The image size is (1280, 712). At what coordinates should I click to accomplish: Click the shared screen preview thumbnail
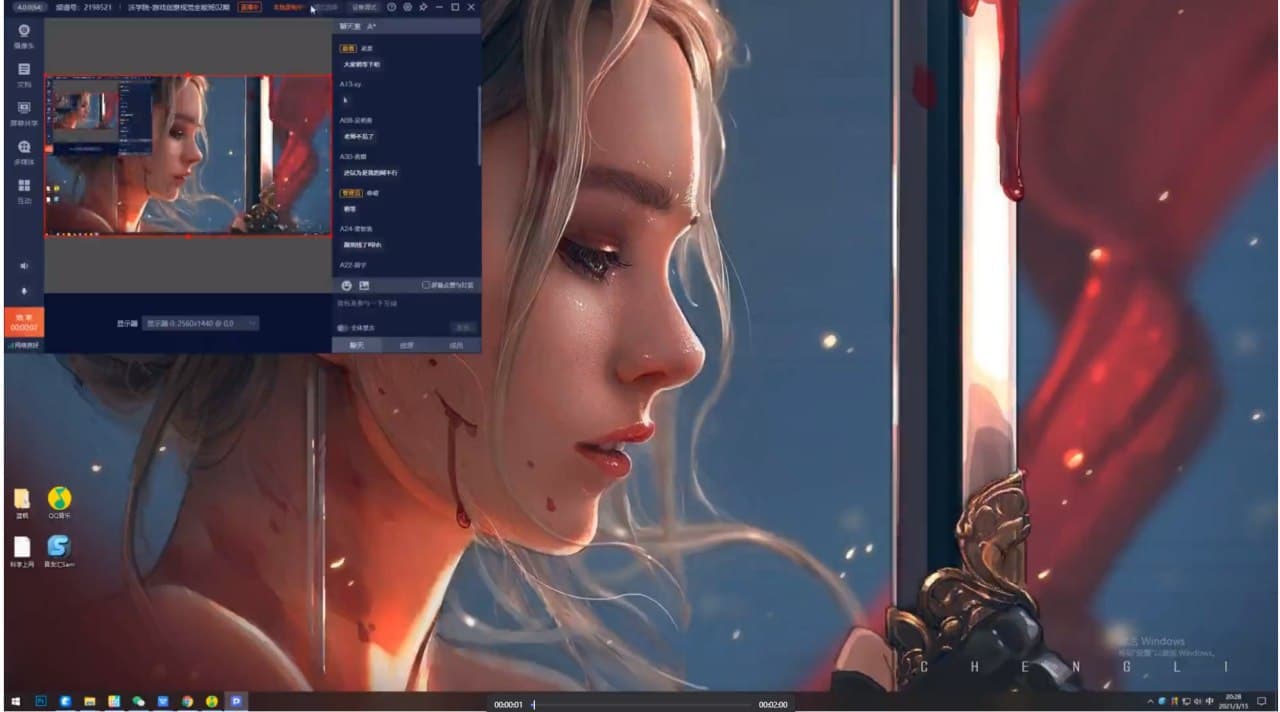(188, 155)
